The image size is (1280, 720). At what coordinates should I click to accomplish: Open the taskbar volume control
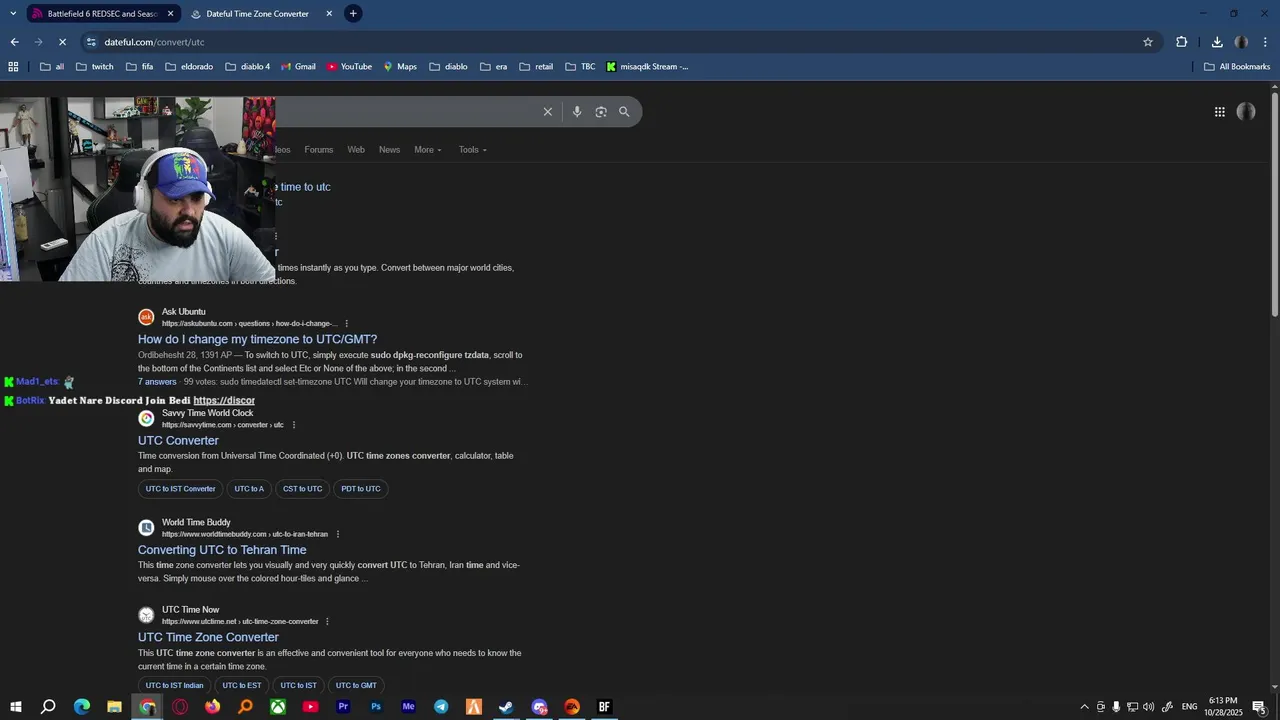[1148, 707]
